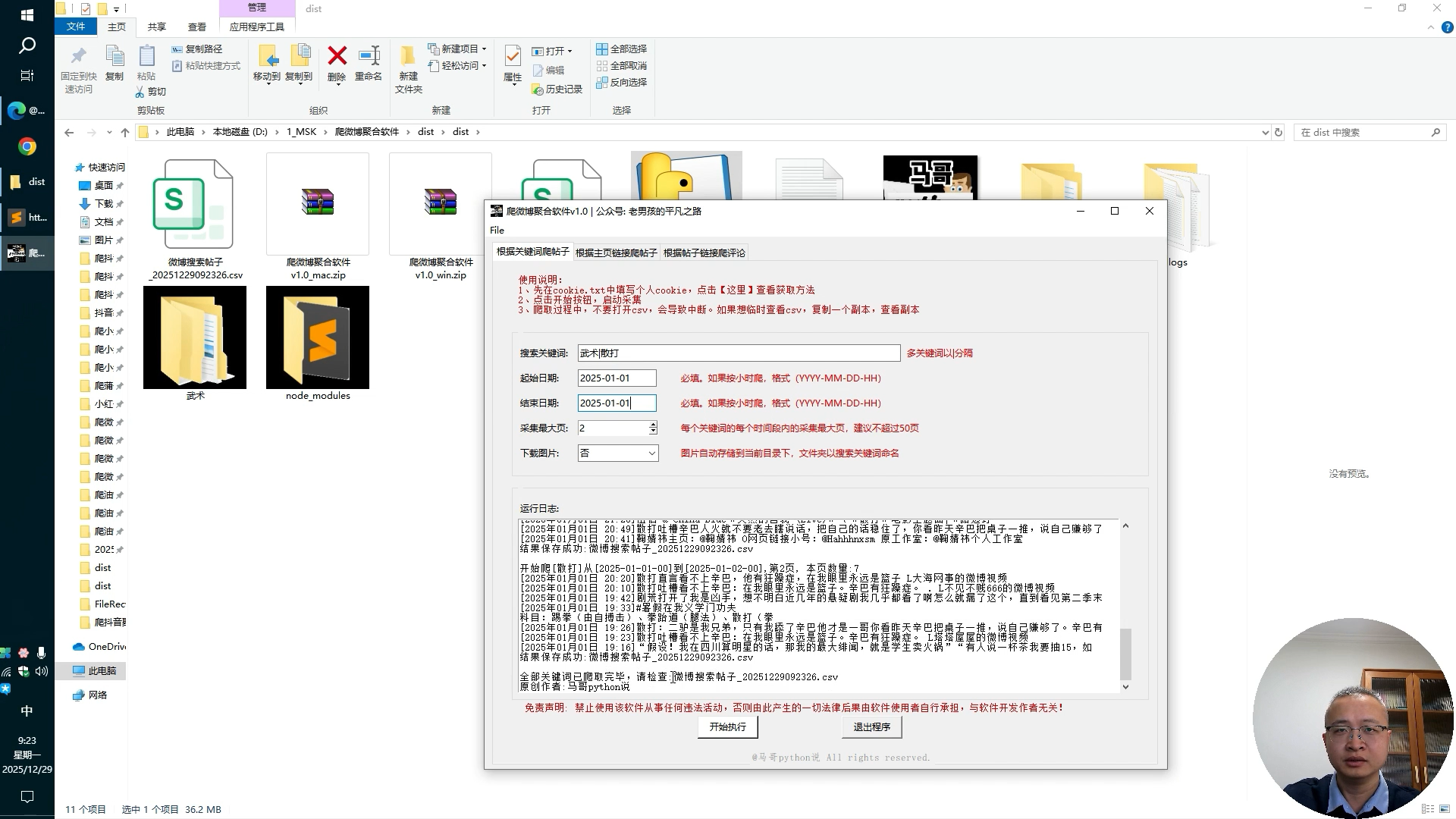Click the Select all option in ribbon

(622, 49)
